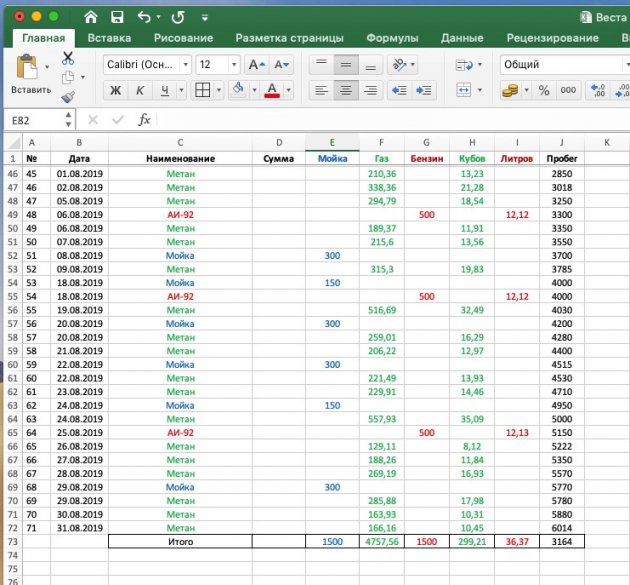
Task: Click the Name Box showing E82
Action: tap(38, 120)
